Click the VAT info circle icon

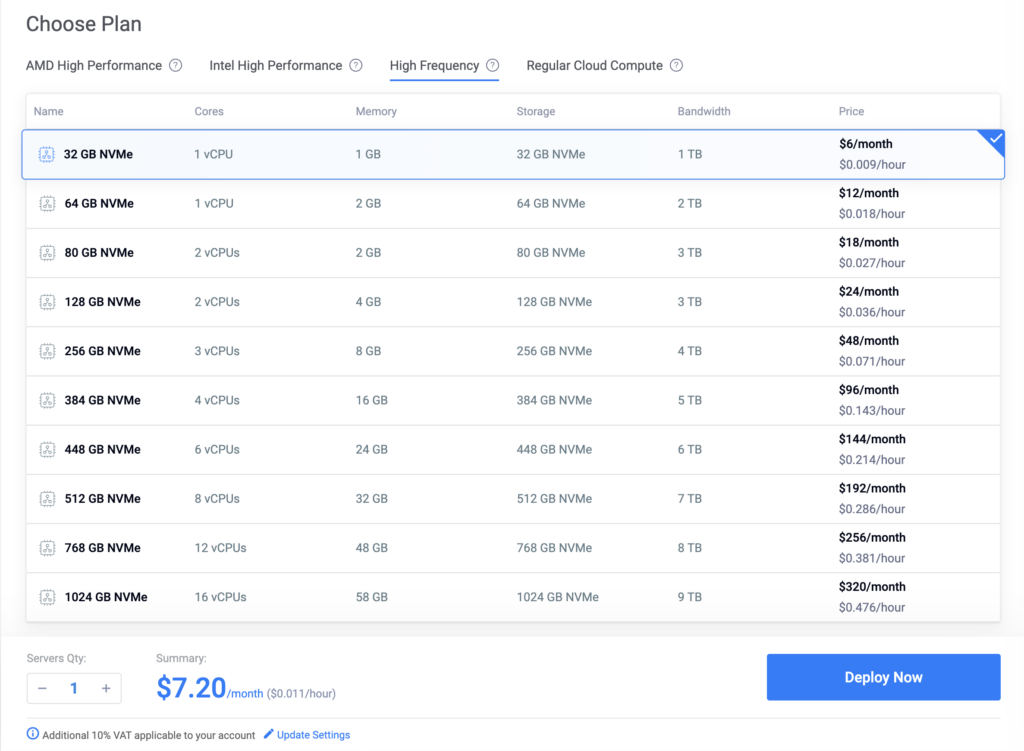click(33, 734)
